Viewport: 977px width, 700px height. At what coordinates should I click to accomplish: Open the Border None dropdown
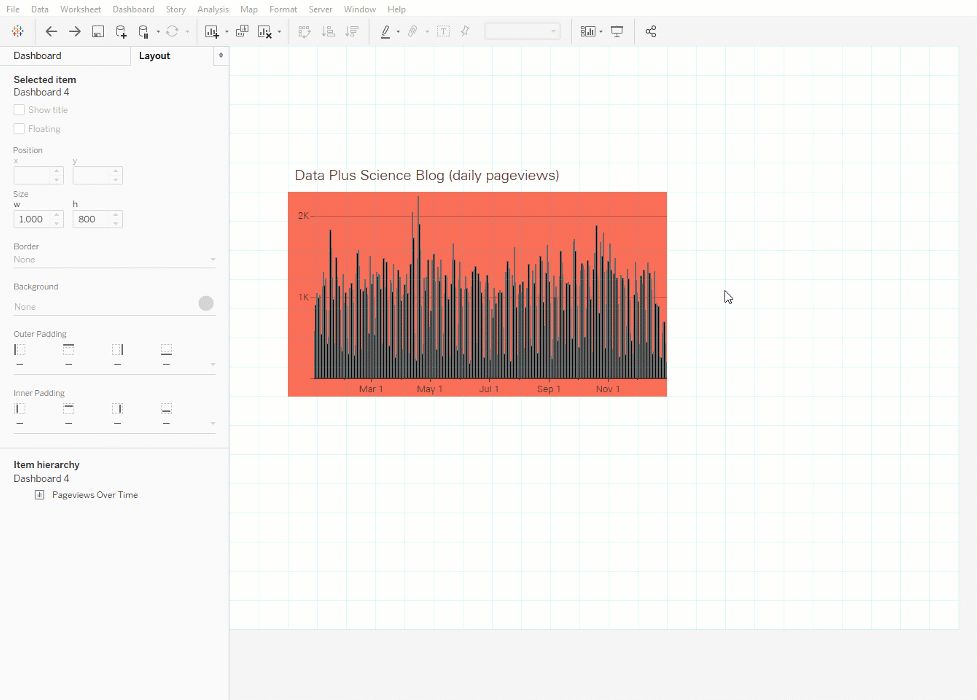pyautogui.click(x=115, y=259)
